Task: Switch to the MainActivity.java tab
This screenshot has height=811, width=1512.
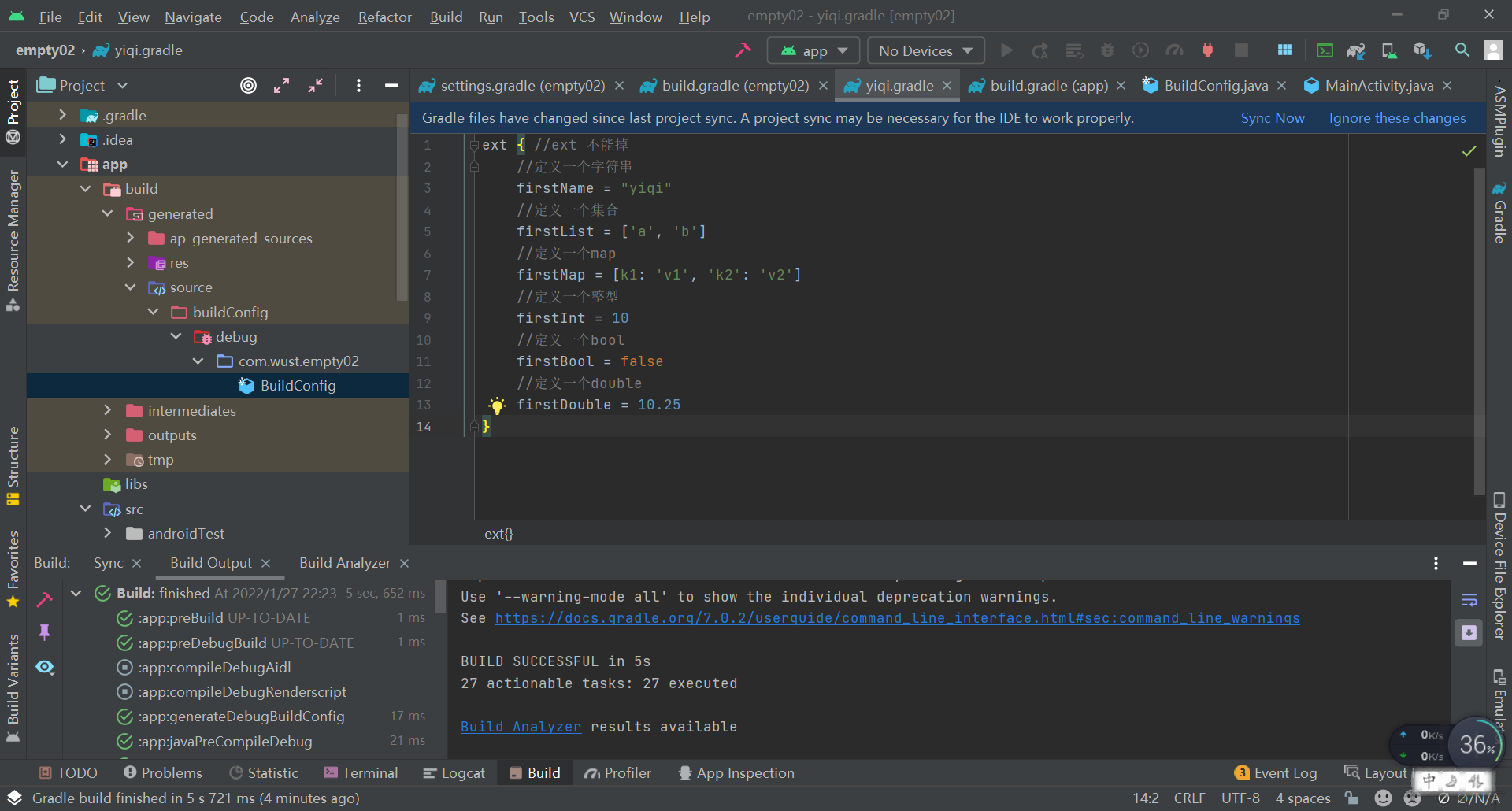Action: [1378, 85]
